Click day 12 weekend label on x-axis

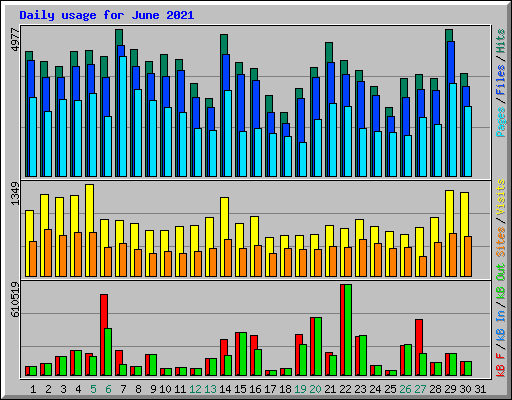click(195, 389)
